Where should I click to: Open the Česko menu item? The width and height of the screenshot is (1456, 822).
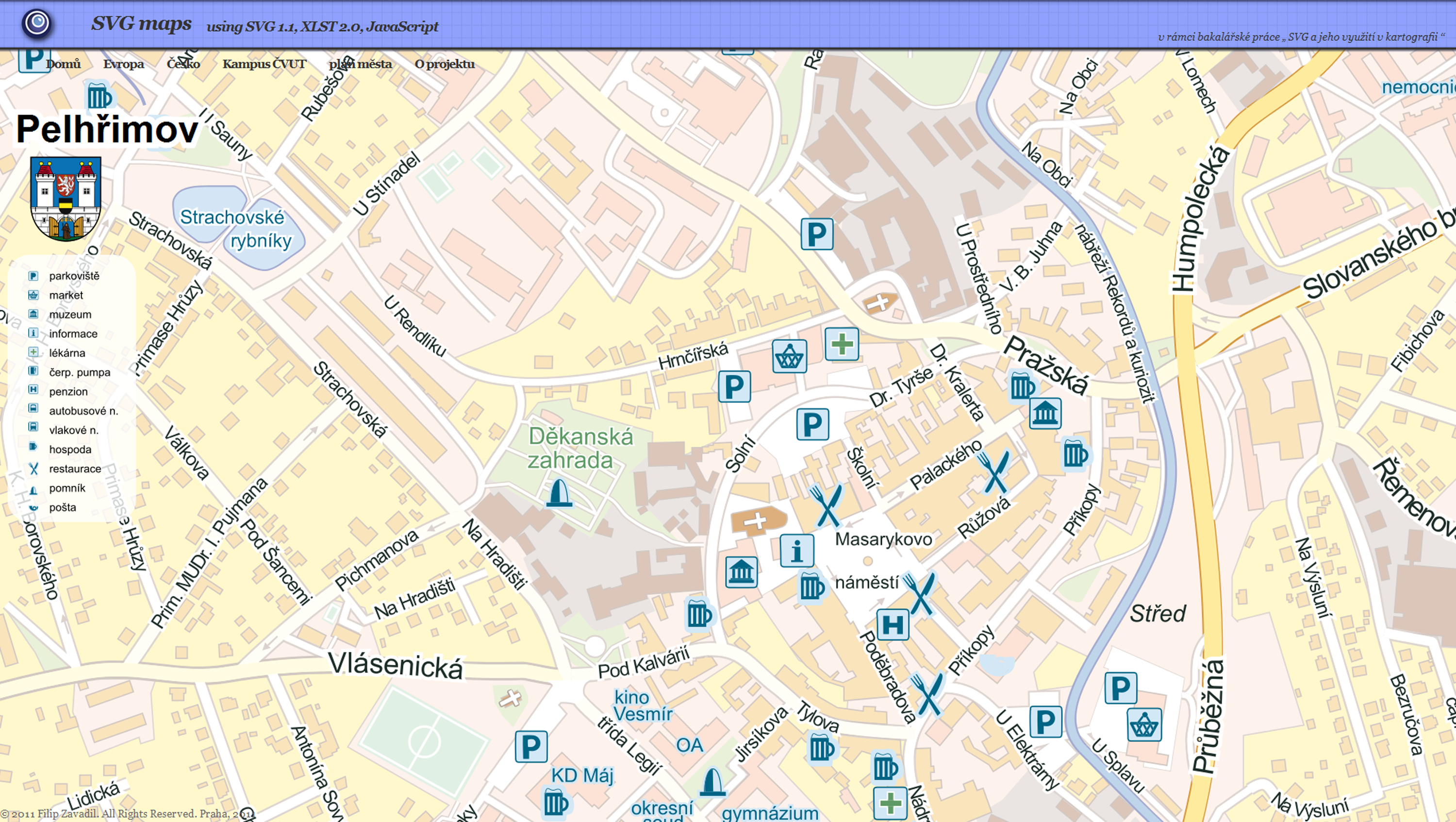click(x=183, y=64)
